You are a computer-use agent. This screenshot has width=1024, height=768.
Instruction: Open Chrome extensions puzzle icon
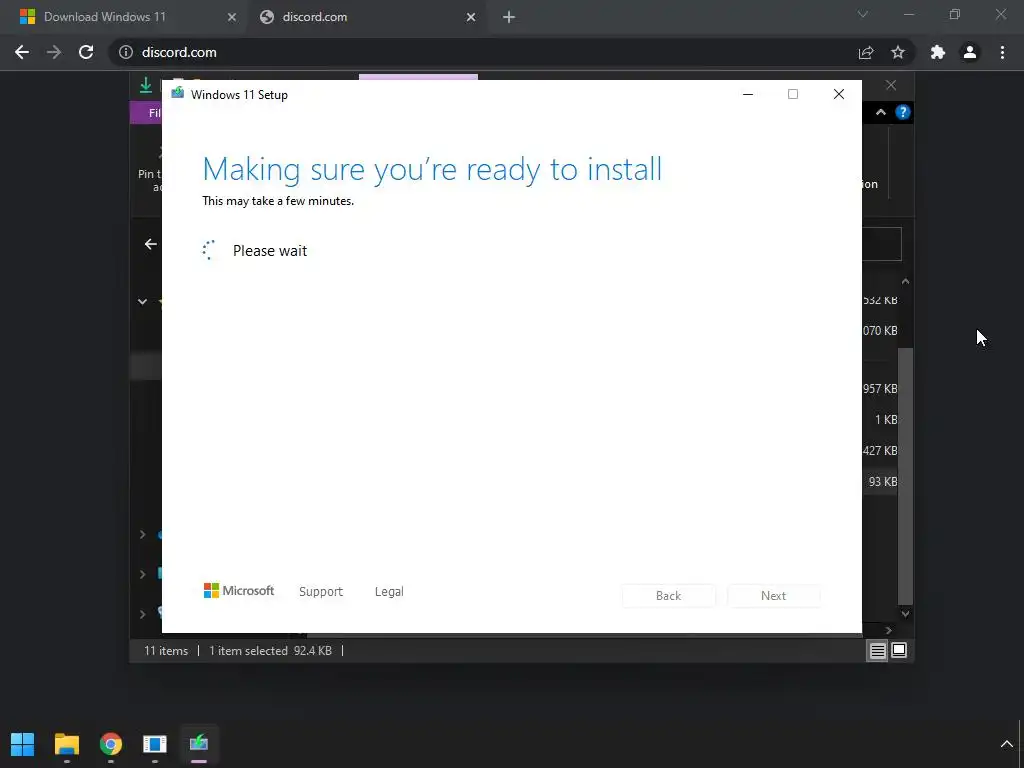coord(938,52)
